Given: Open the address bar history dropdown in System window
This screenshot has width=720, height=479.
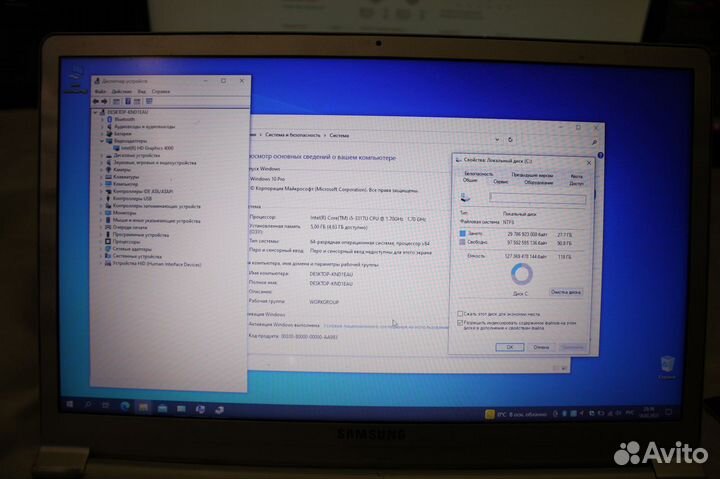Looking at the screenshot, I should 497,139.
